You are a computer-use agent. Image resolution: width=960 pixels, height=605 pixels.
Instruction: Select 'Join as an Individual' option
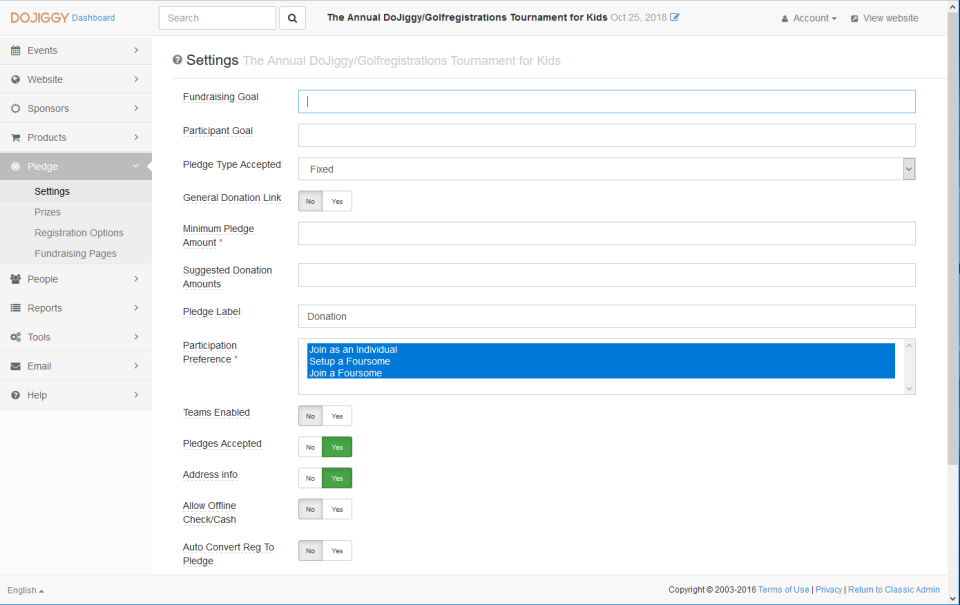coord(601,350)
